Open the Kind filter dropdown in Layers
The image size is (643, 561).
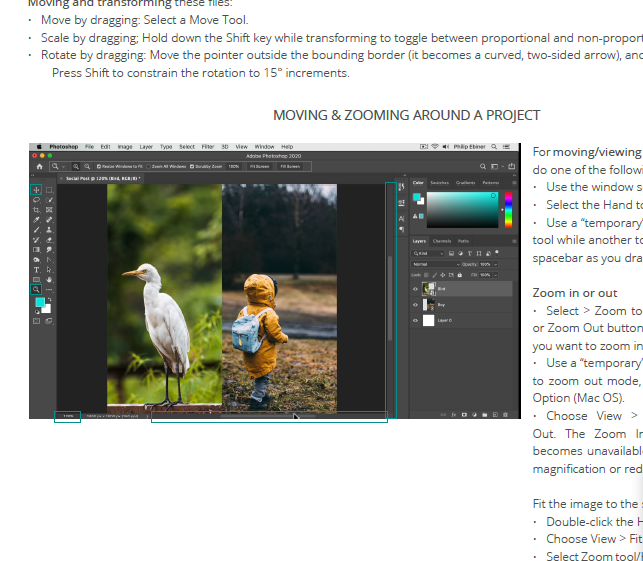click(428, 253)
